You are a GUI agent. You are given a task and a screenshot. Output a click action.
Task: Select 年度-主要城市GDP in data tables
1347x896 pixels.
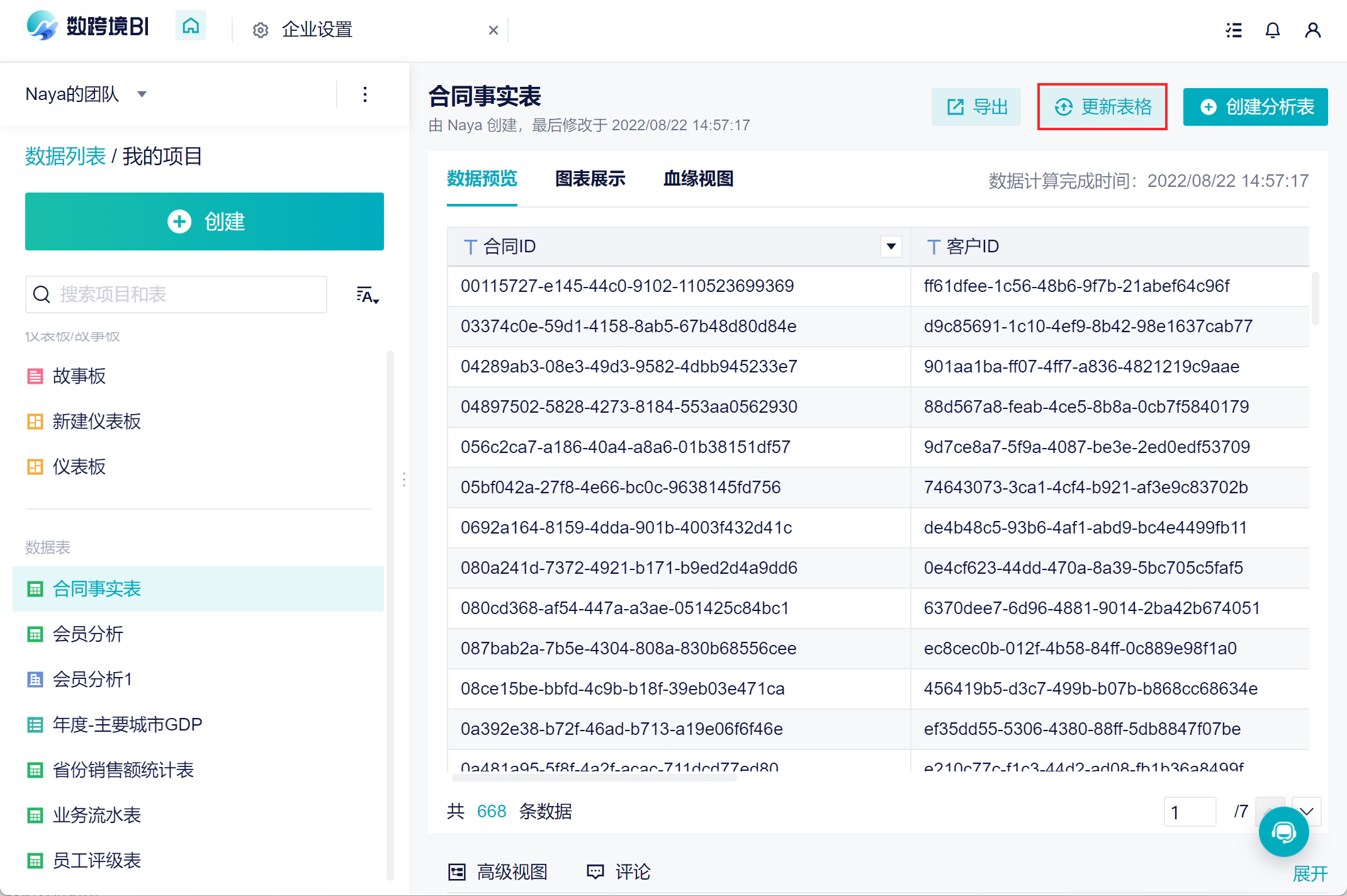point(127,725)
